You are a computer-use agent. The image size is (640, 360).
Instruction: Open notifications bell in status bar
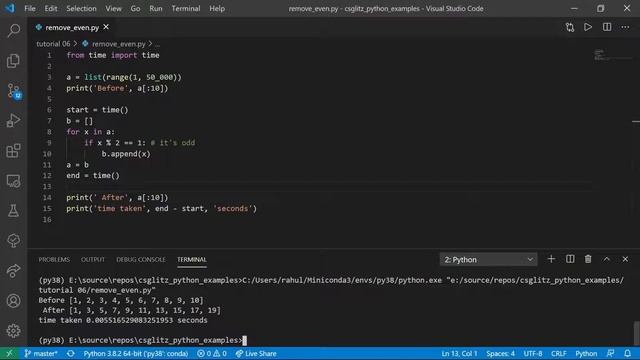[628, 353]
